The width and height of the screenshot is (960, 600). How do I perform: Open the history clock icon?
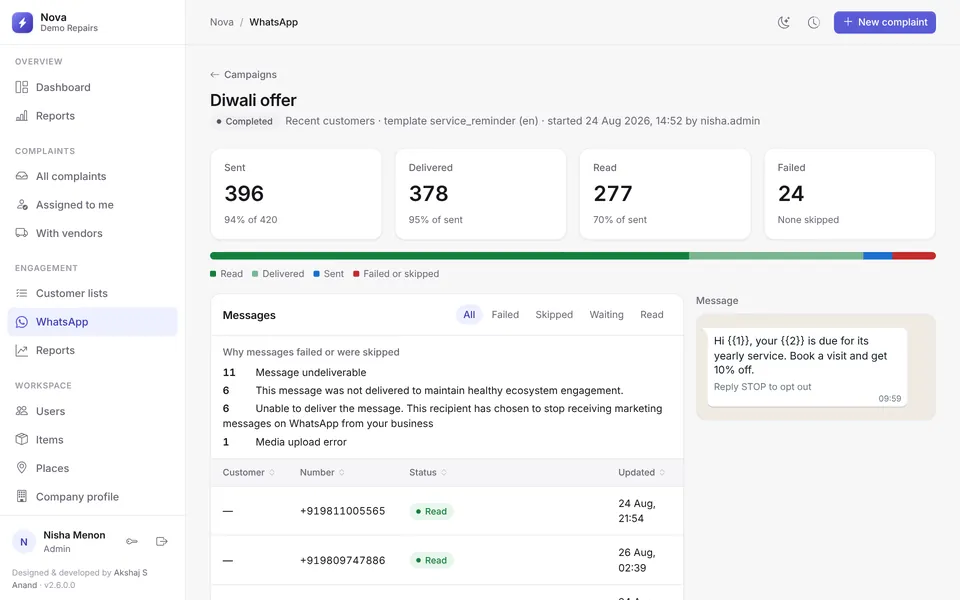pos(814,22)
